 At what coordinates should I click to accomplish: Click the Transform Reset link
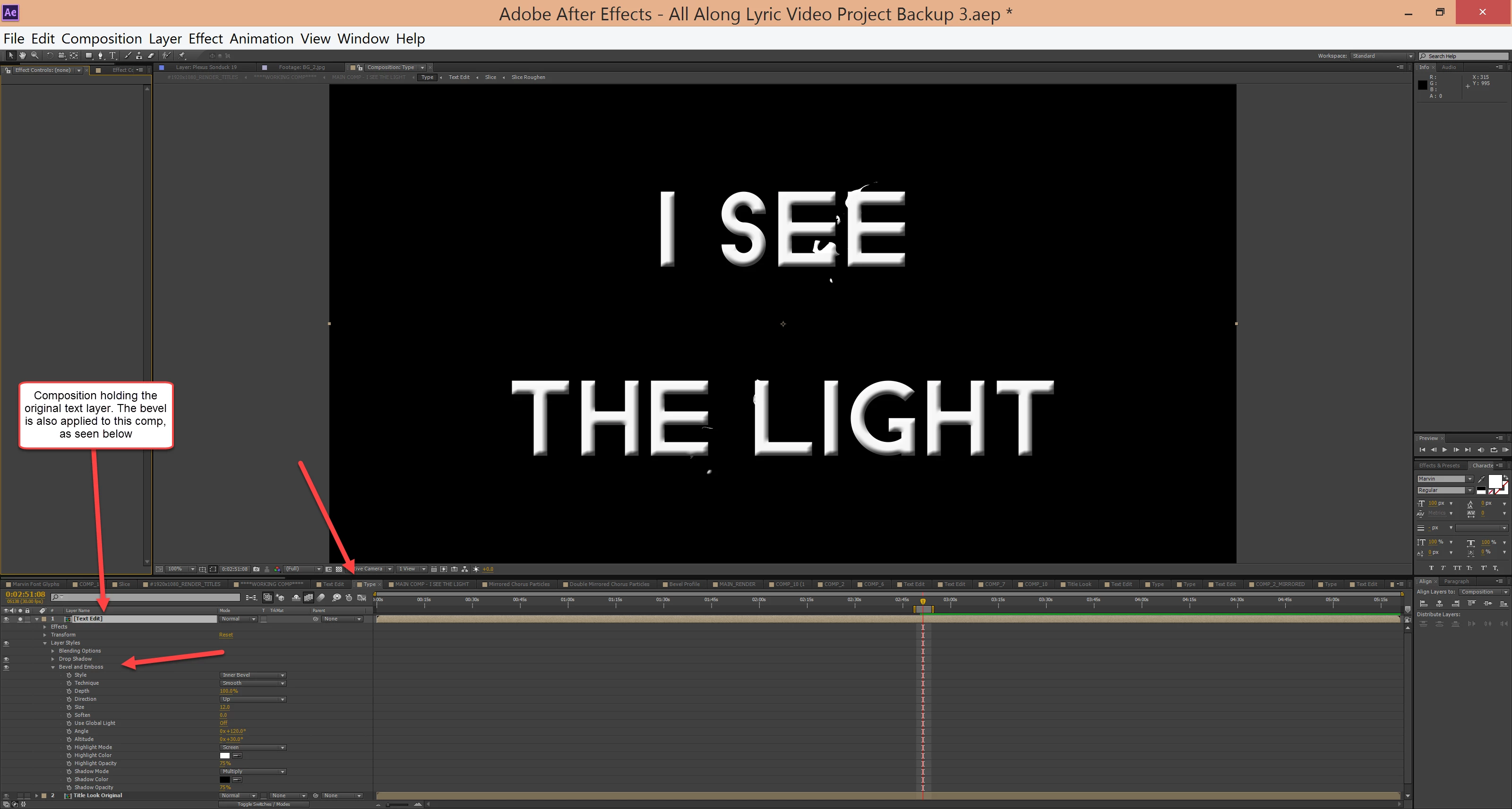pos(226,635)
